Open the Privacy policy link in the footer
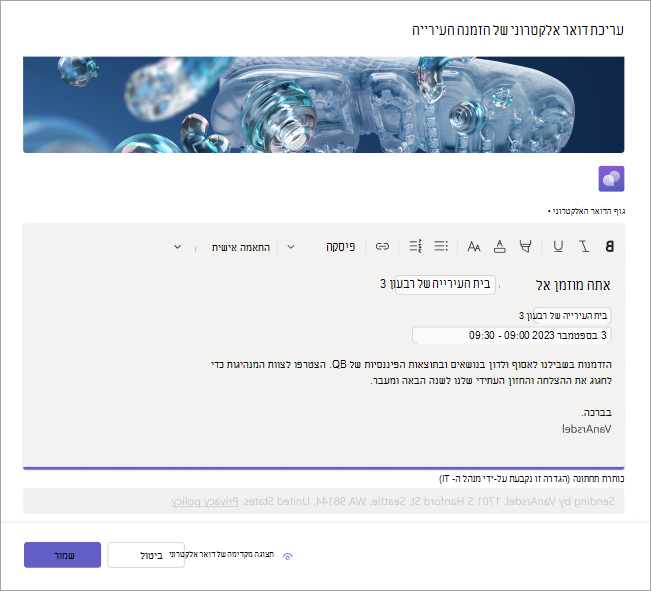The image size is (651, 591). [x=205, y=501]
